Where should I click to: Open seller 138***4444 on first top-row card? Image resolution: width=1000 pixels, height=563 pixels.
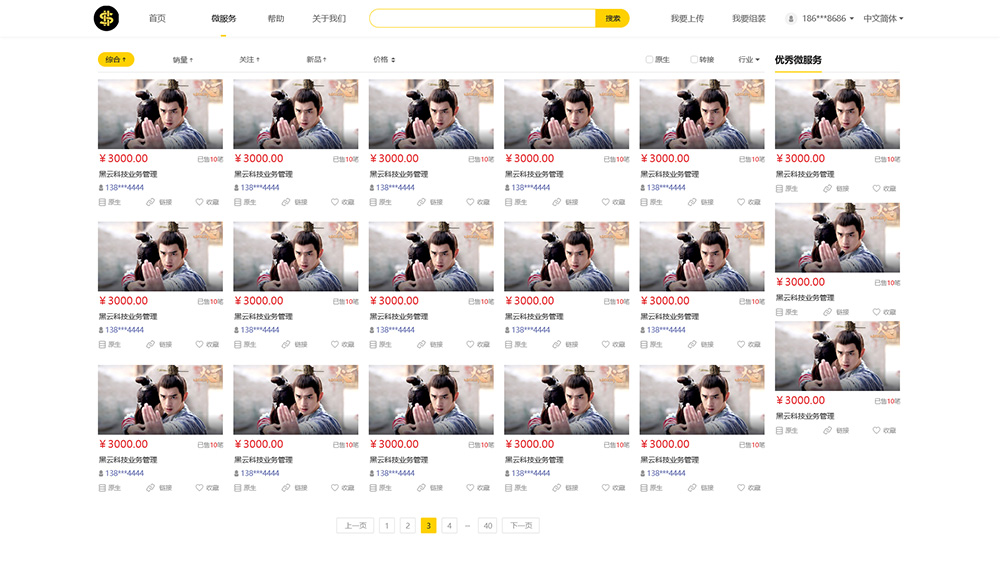[124, 187]
